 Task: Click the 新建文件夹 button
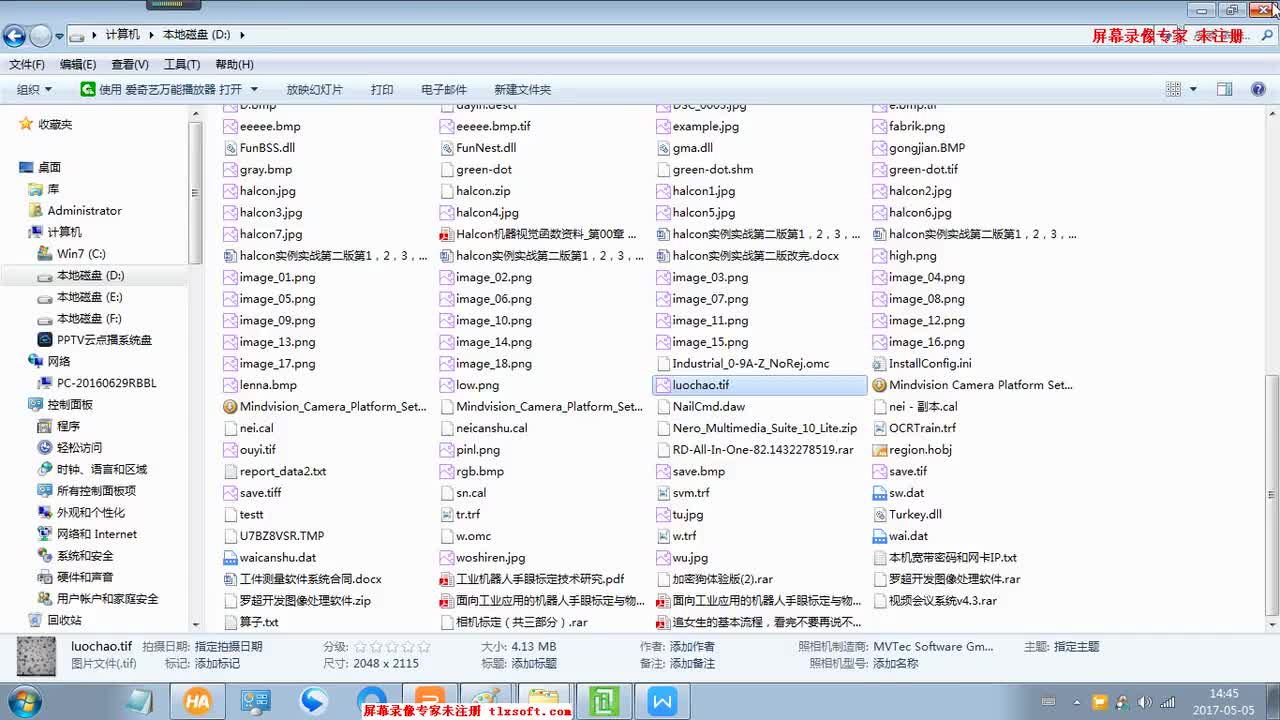[x=522, y=89]
